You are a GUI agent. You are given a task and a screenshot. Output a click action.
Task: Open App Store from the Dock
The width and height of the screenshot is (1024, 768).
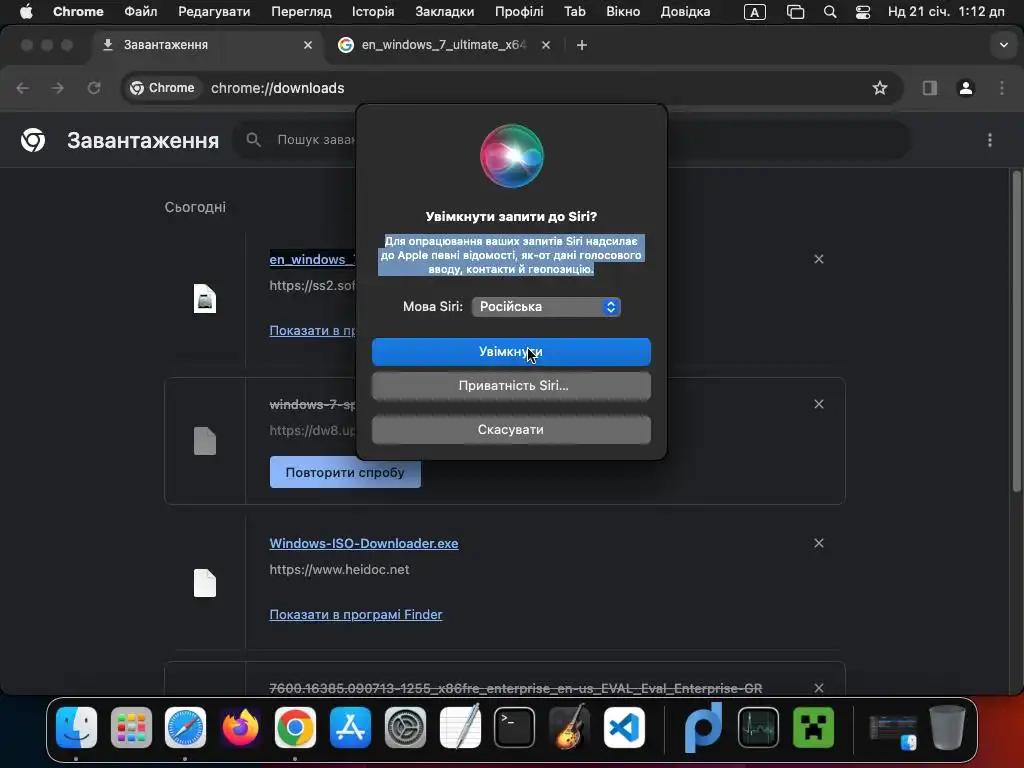click(350, 727)
